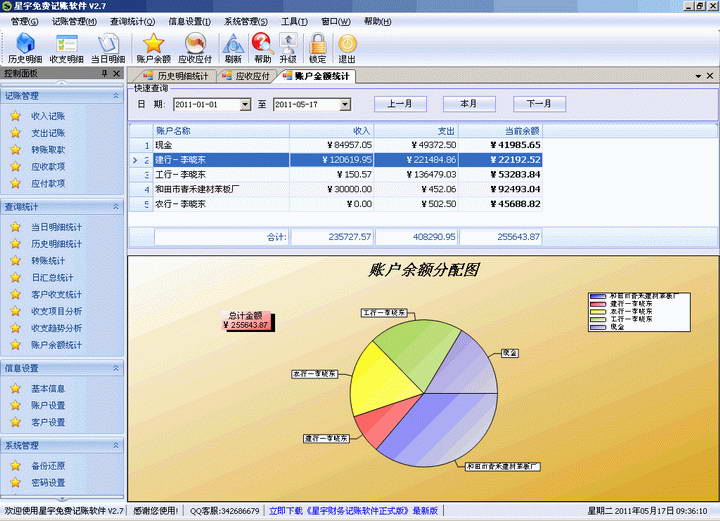The height and width of the screenshot is (521, 720).
Task: Click the 下一月 button
Action: pyautogui.click(x=539, y=104)
